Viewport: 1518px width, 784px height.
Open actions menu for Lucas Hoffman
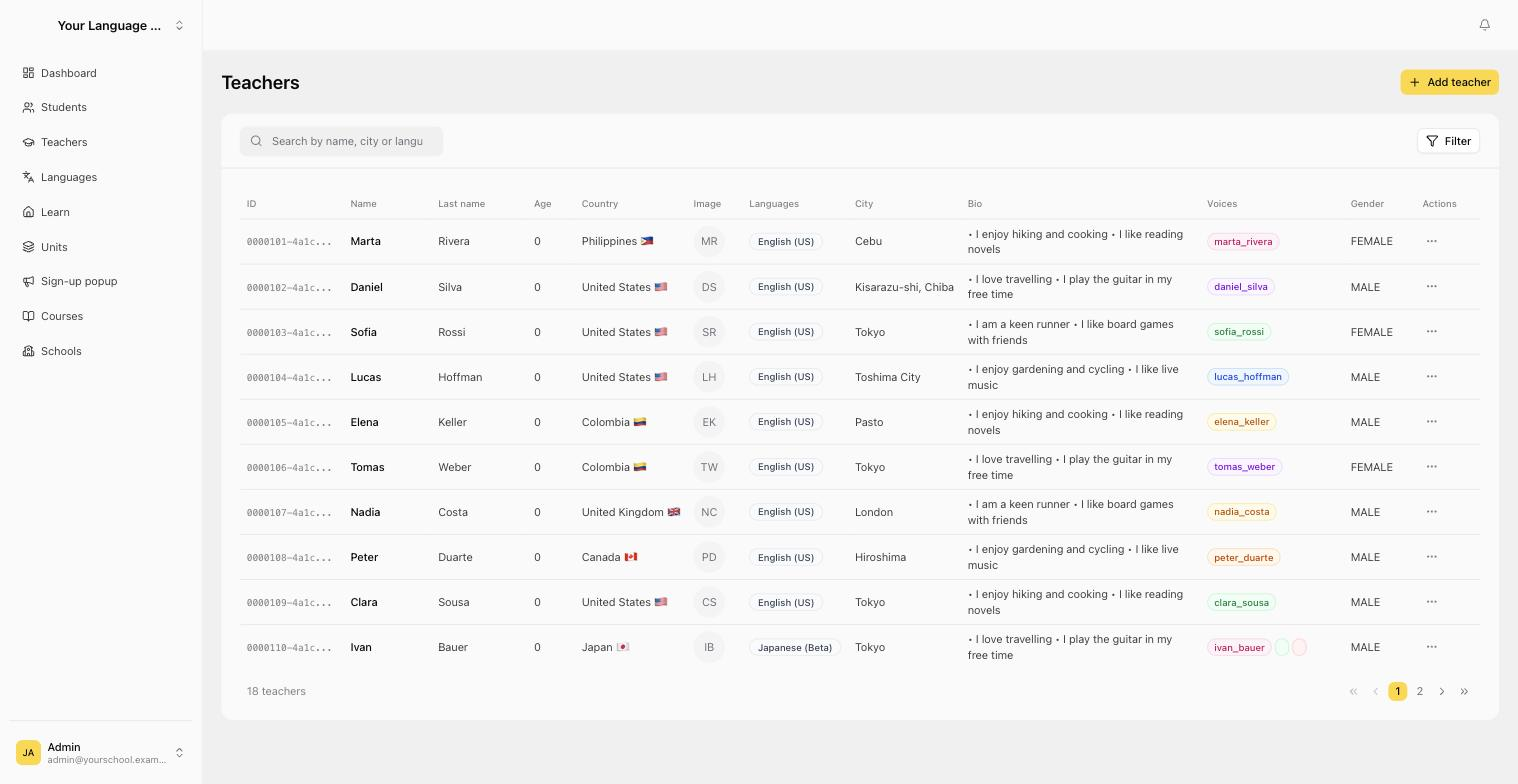tap(1431, 376)
